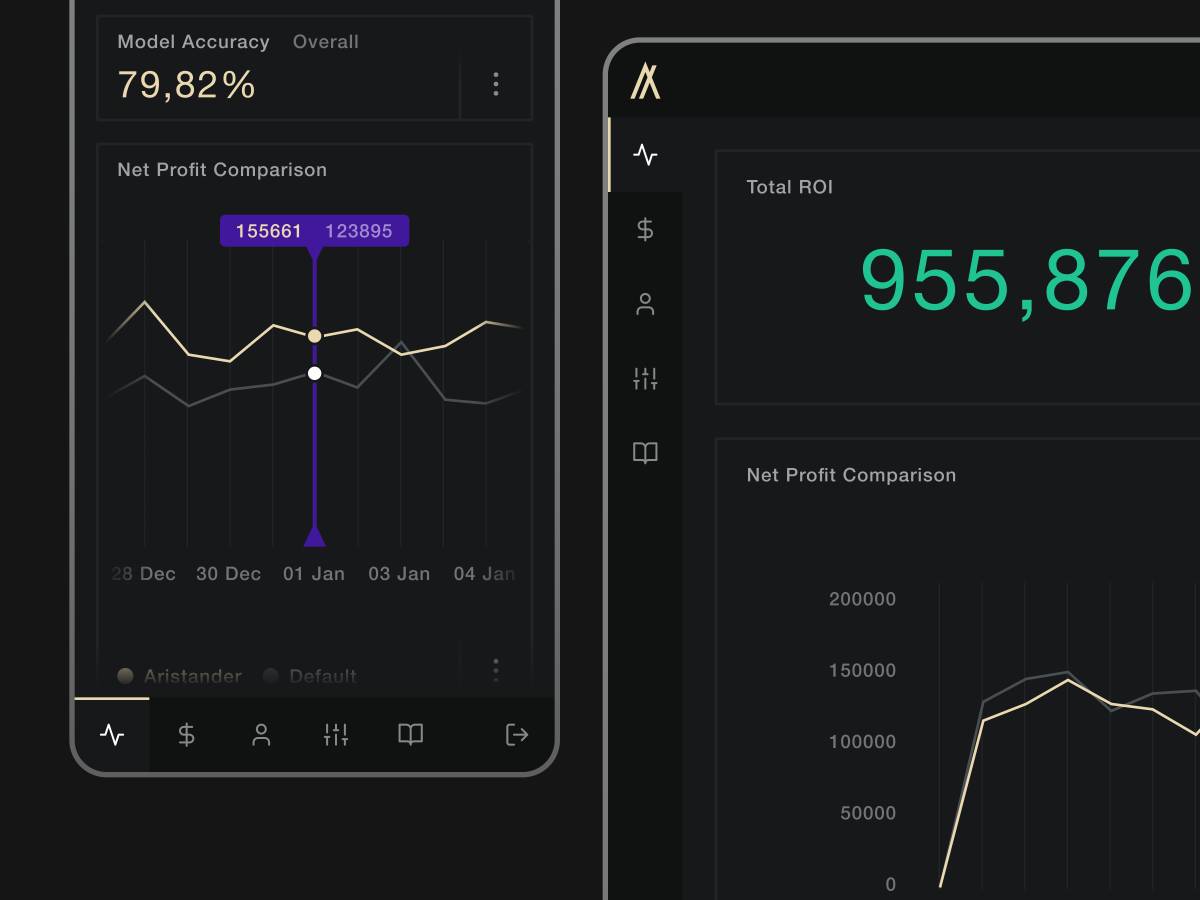Click the Total ROI card title
Image resolution: width=1200 pixels, height=900 pixels.
790,187
